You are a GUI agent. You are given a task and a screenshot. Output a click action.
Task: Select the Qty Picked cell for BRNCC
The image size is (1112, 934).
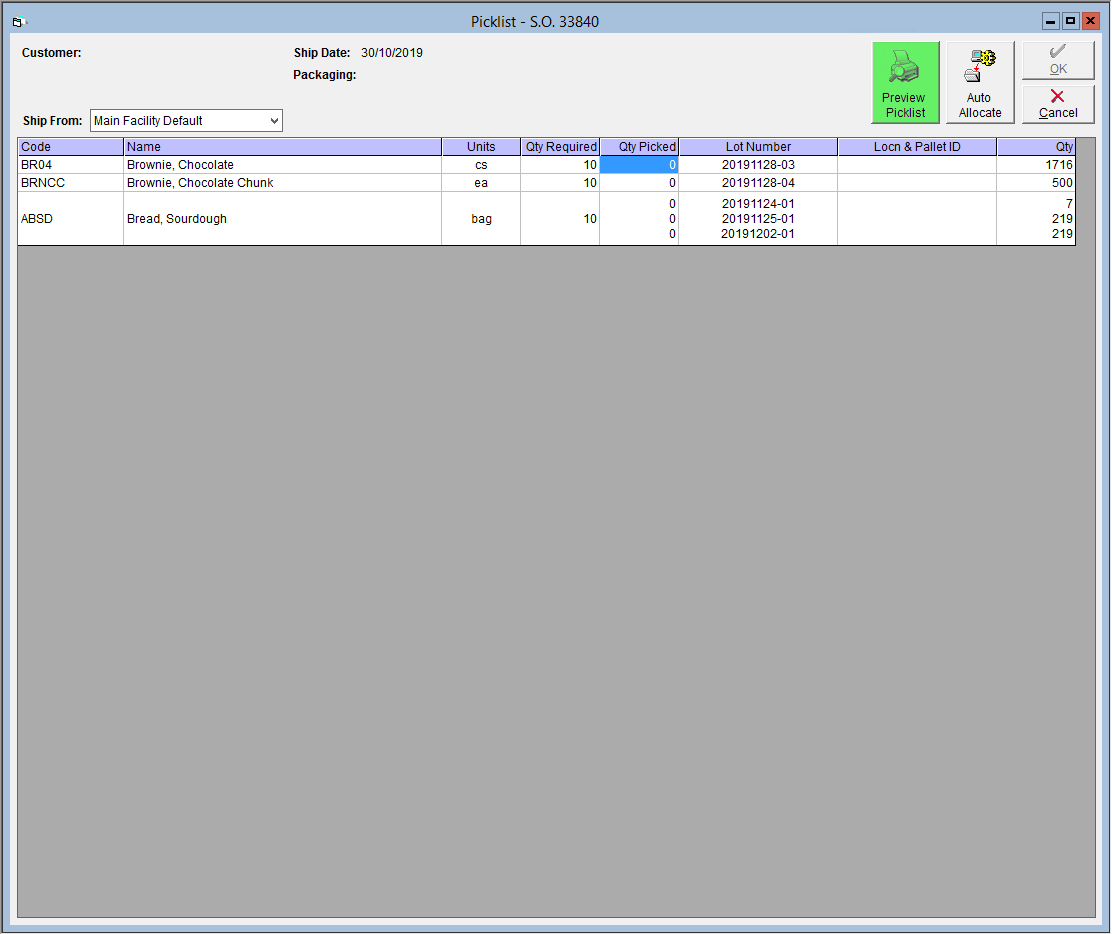point(639,183)
